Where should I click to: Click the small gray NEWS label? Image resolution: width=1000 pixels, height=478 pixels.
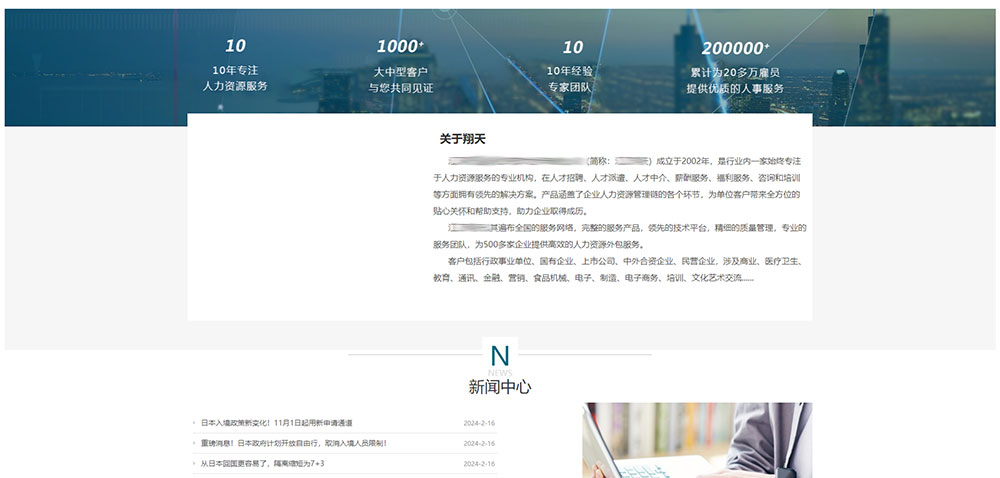pyautogui.click(x=500, y=373)
